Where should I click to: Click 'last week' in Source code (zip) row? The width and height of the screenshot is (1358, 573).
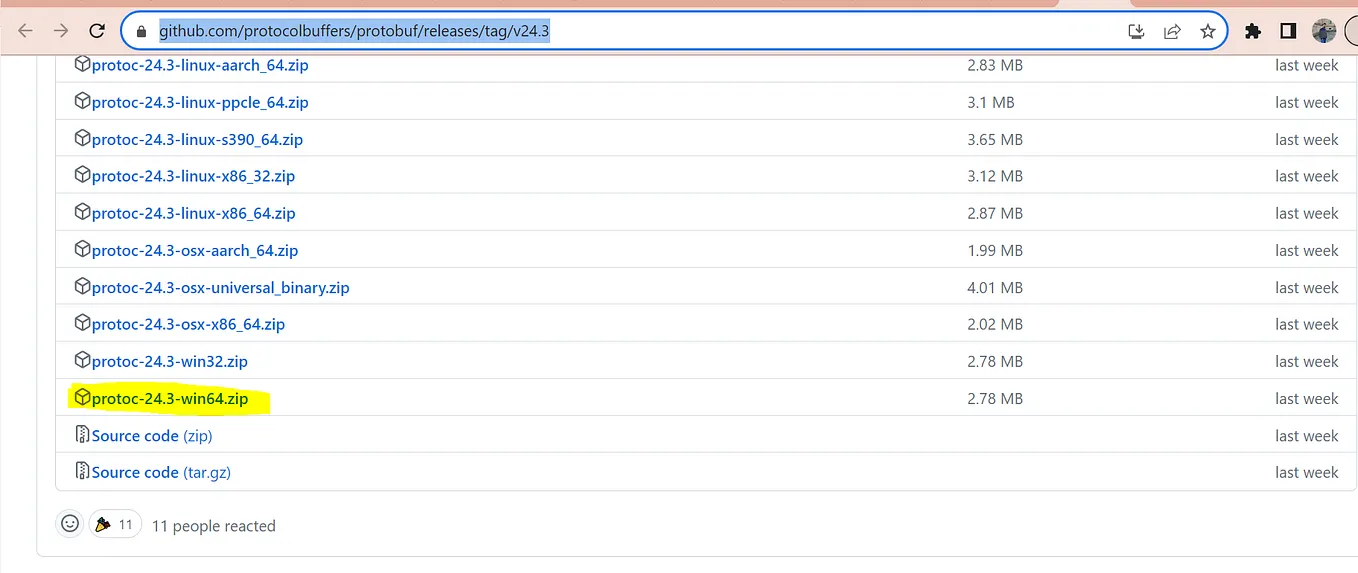point(1306,435)
